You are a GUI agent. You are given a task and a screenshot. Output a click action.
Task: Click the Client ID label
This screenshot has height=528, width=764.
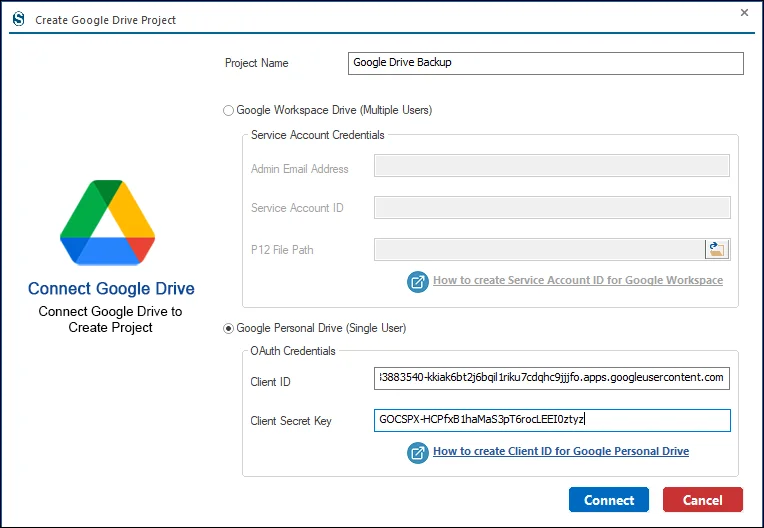[270, 382]
